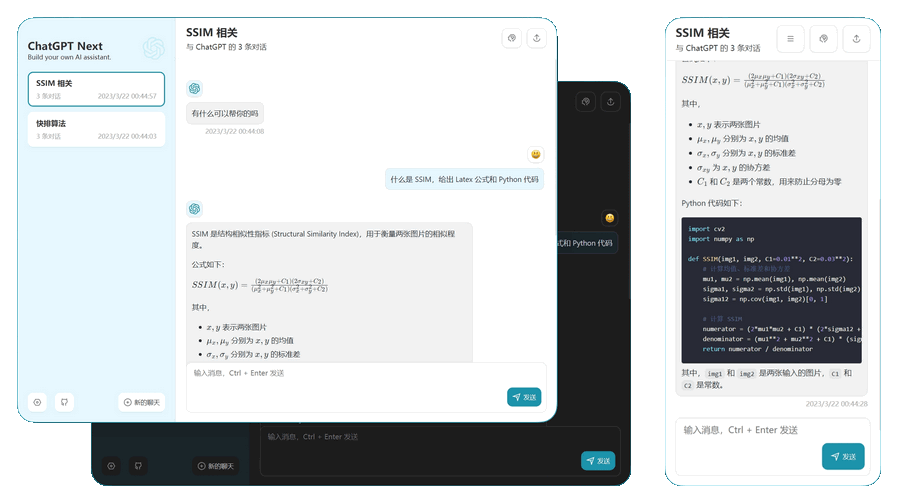900x504 pixels.
Task: Click "新的聊天" button in light sidebar
Action: [142, 402]
